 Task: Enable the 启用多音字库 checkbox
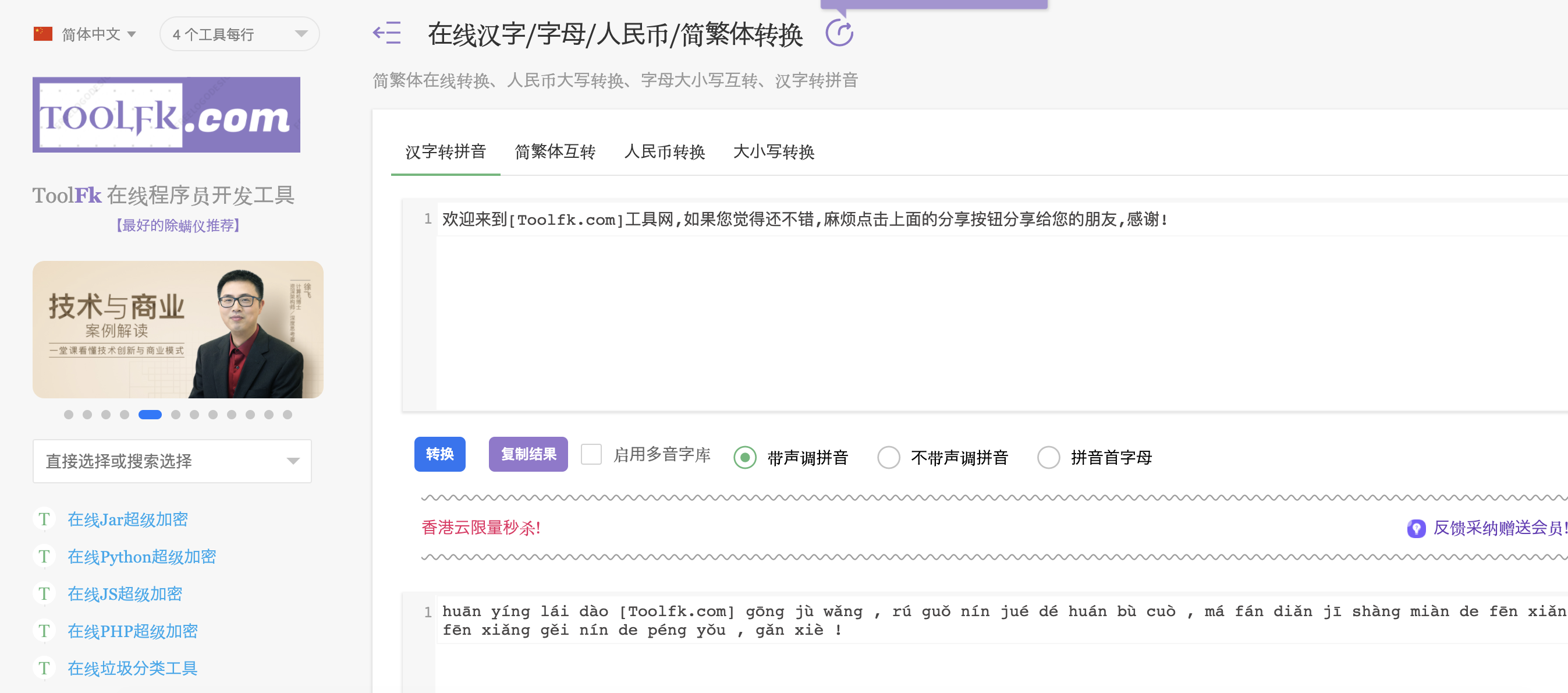click(591, 454)
